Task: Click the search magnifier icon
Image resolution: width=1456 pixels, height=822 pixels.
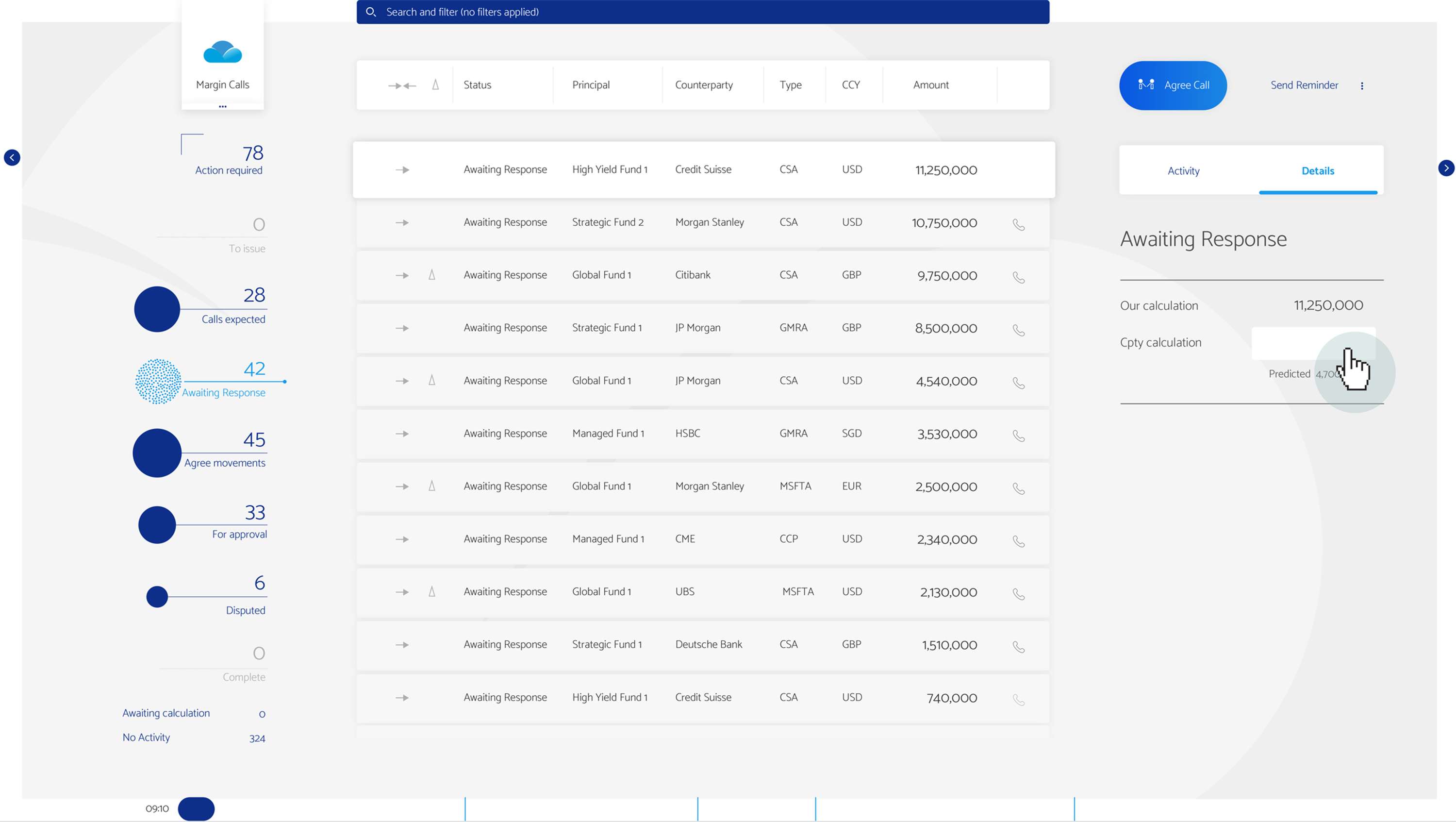Action: [371, 12]
